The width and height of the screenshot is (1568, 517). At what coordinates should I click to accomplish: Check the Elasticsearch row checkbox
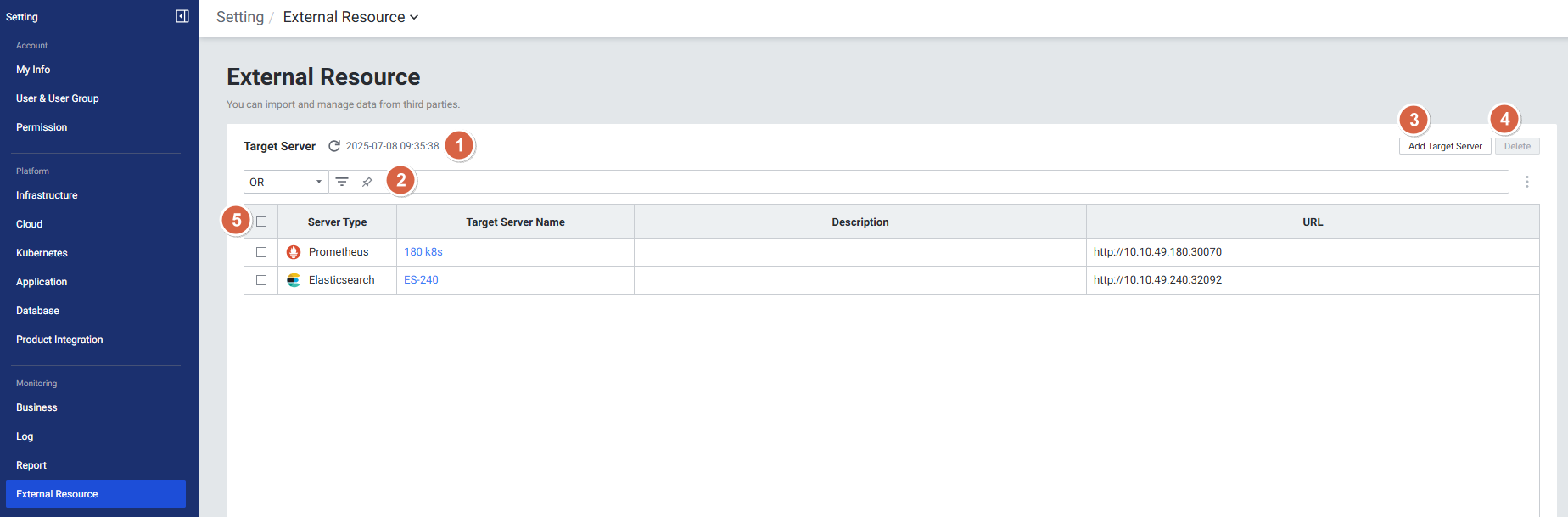[261, 280]
